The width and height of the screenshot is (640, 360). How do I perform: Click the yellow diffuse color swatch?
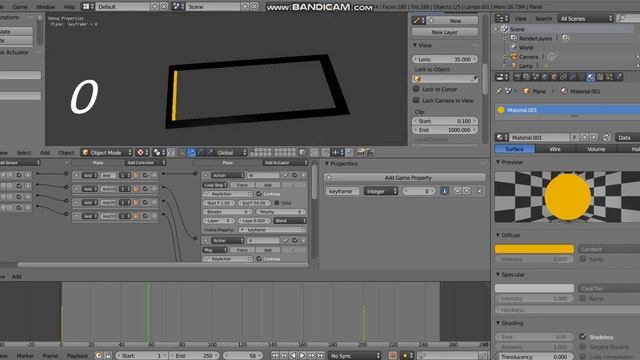534,249
